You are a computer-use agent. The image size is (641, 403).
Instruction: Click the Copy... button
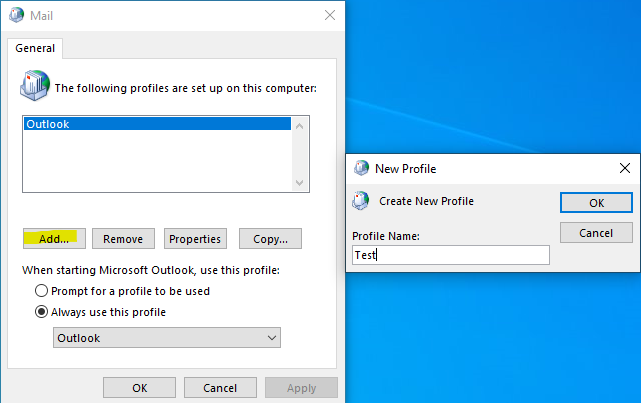click(x=270, y=239)
